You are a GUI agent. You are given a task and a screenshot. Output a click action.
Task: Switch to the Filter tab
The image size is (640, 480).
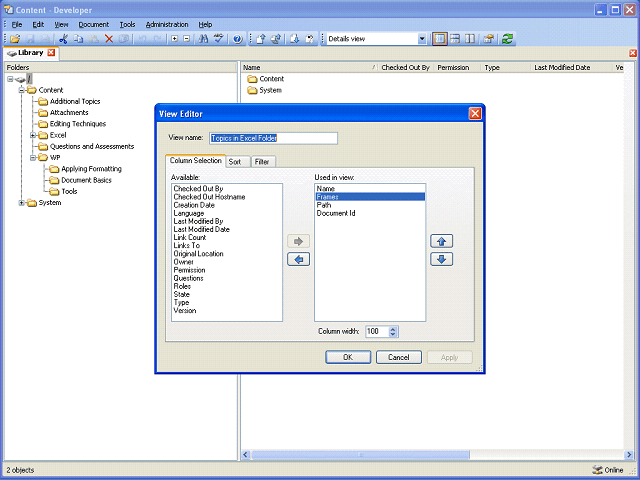coord(263,162)
